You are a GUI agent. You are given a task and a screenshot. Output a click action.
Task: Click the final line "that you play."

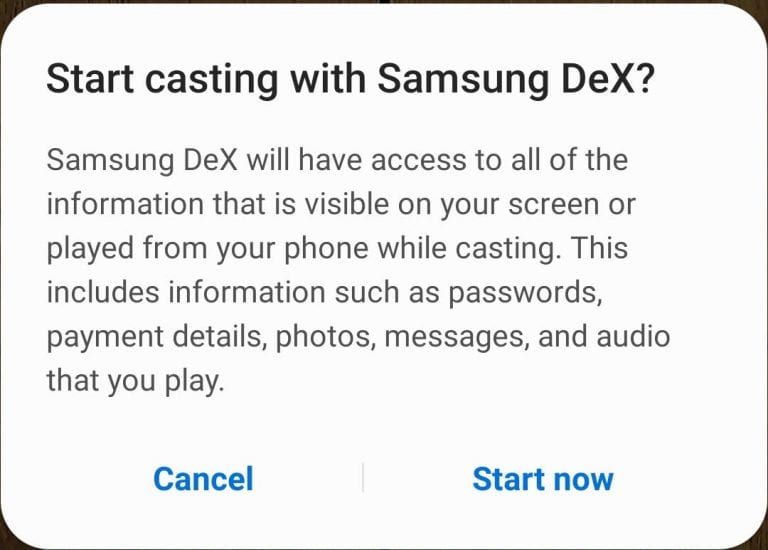click(x=135, y=382)
